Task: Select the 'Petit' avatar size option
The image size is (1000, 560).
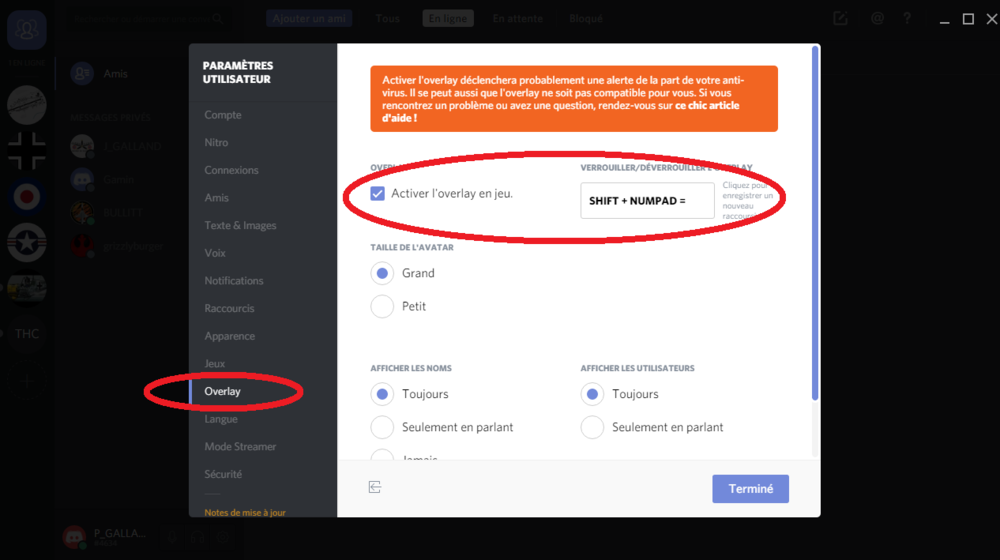Action: [382, 306]
